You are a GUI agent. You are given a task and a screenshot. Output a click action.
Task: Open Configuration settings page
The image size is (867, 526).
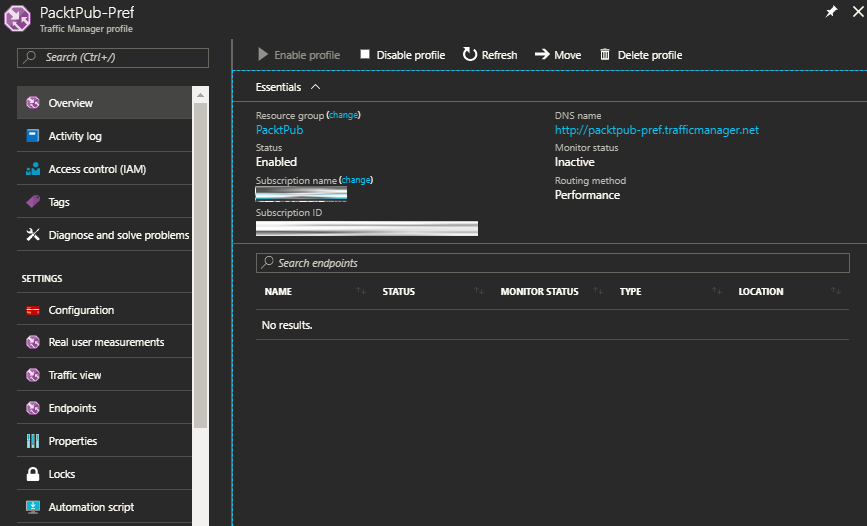tap(105, 310)
